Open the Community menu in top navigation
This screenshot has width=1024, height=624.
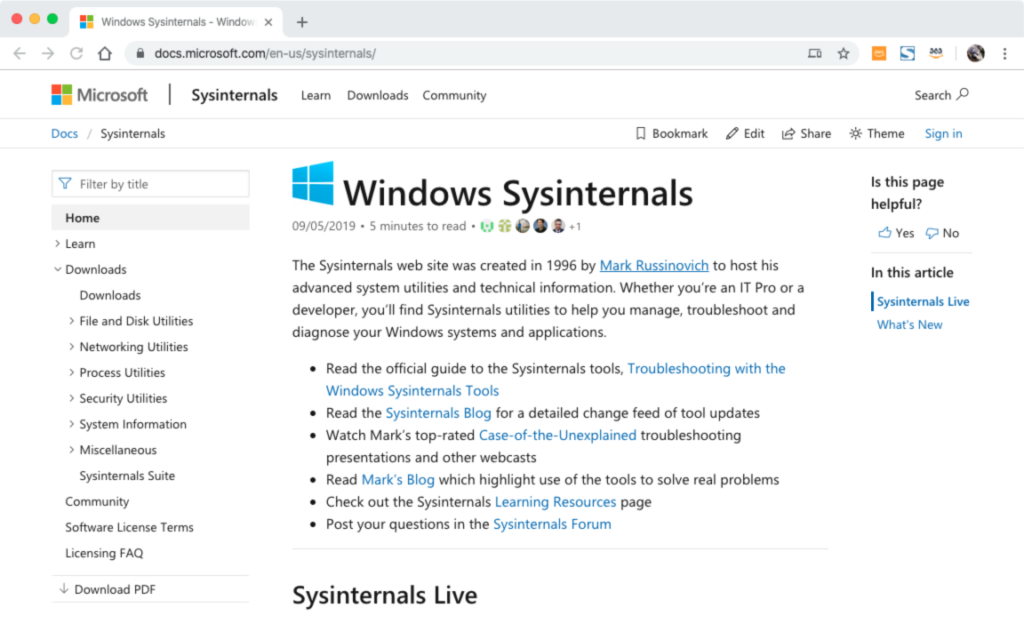[454, 96]
